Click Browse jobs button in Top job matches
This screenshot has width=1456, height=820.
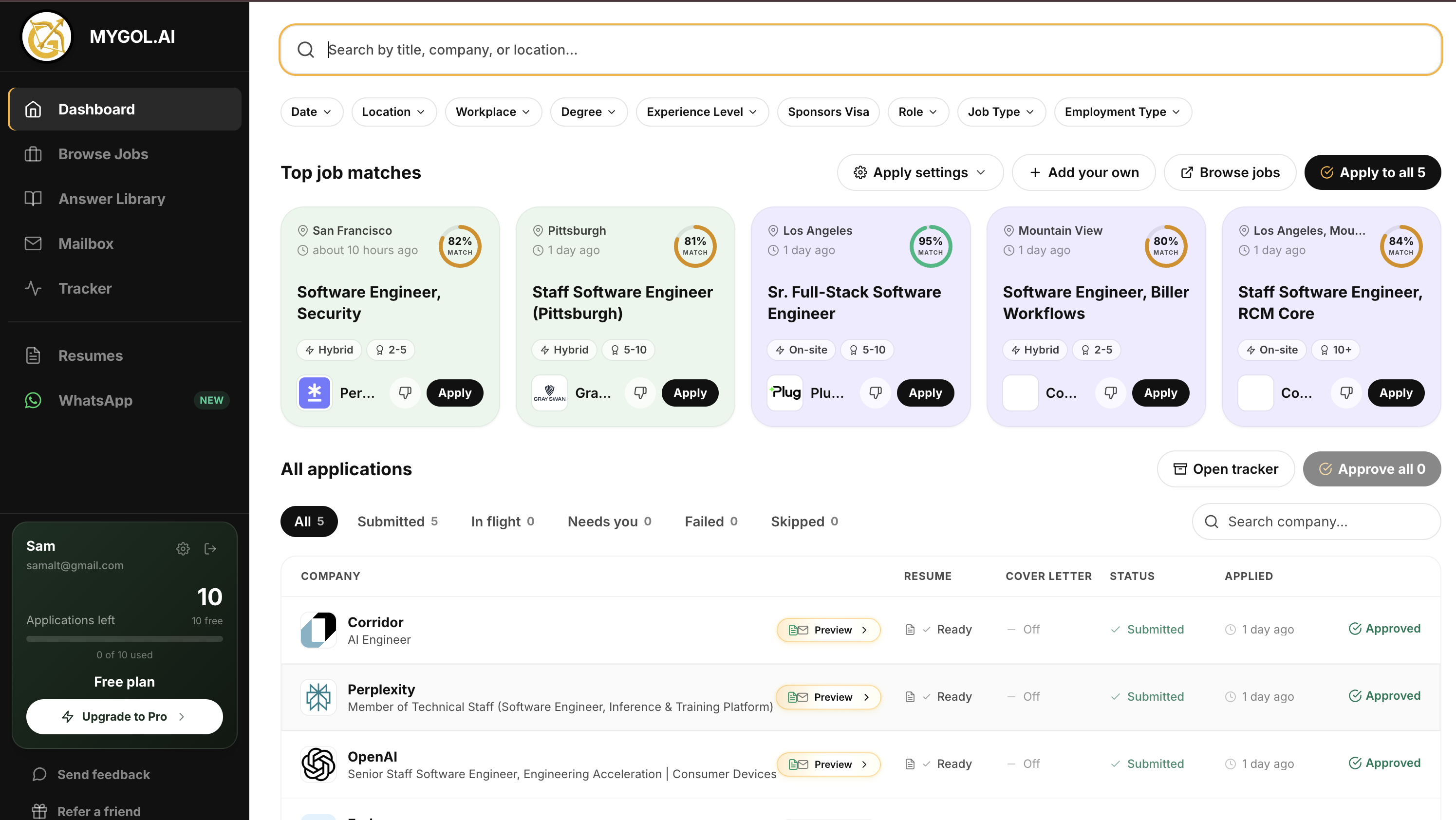(1230, 172)
